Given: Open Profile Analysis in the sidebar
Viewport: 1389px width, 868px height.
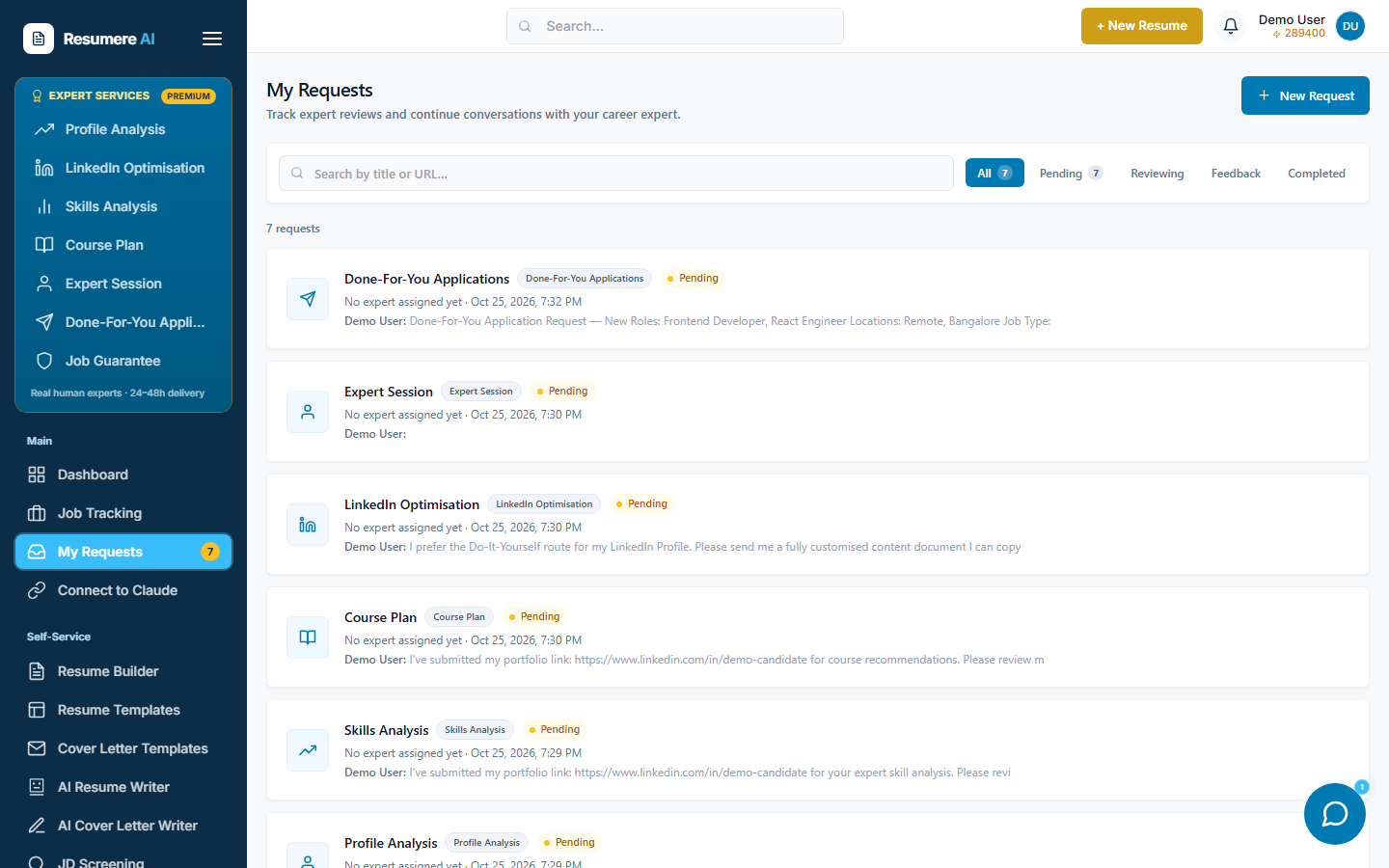Looking at the screenshot, I should coord(123,129).
